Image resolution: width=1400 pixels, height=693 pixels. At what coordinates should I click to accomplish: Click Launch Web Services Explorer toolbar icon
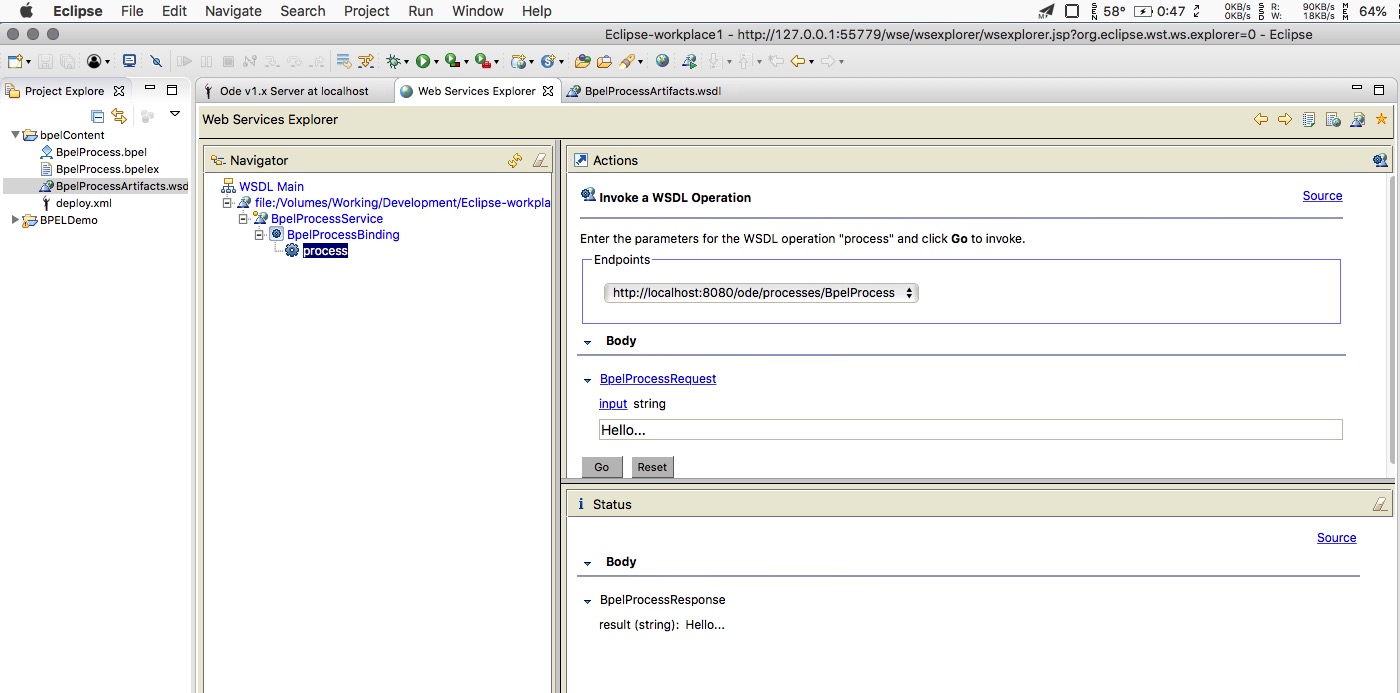tap(689, 61)
